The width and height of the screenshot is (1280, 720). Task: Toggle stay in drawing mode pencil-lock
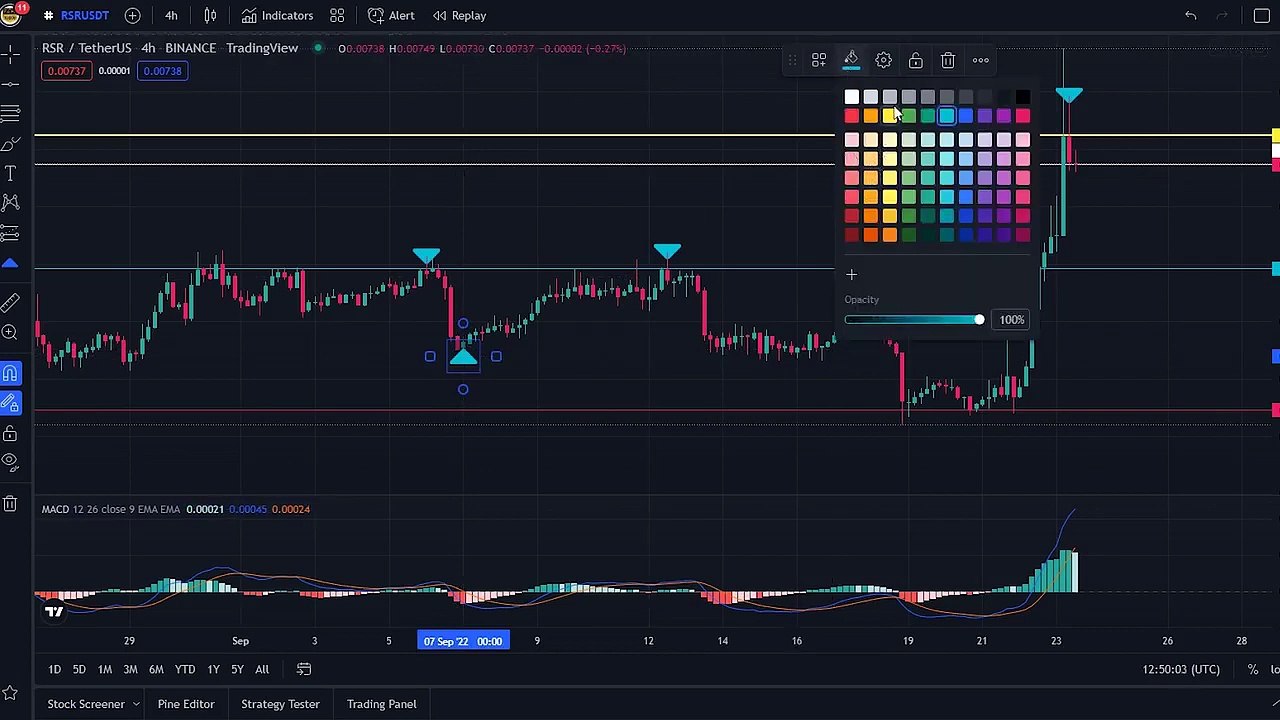tap(10, 403)
